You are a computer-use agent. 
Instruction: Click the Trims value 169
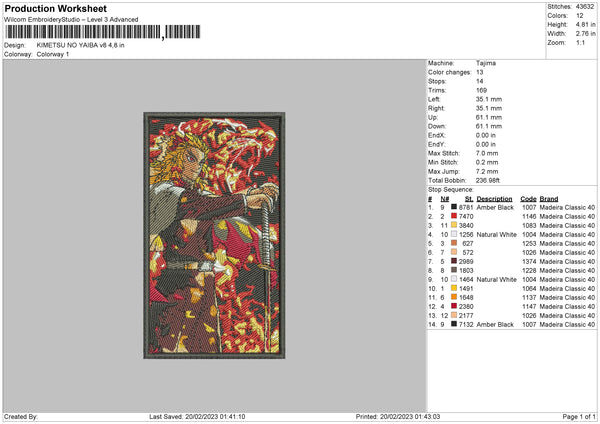click(481, 90)
